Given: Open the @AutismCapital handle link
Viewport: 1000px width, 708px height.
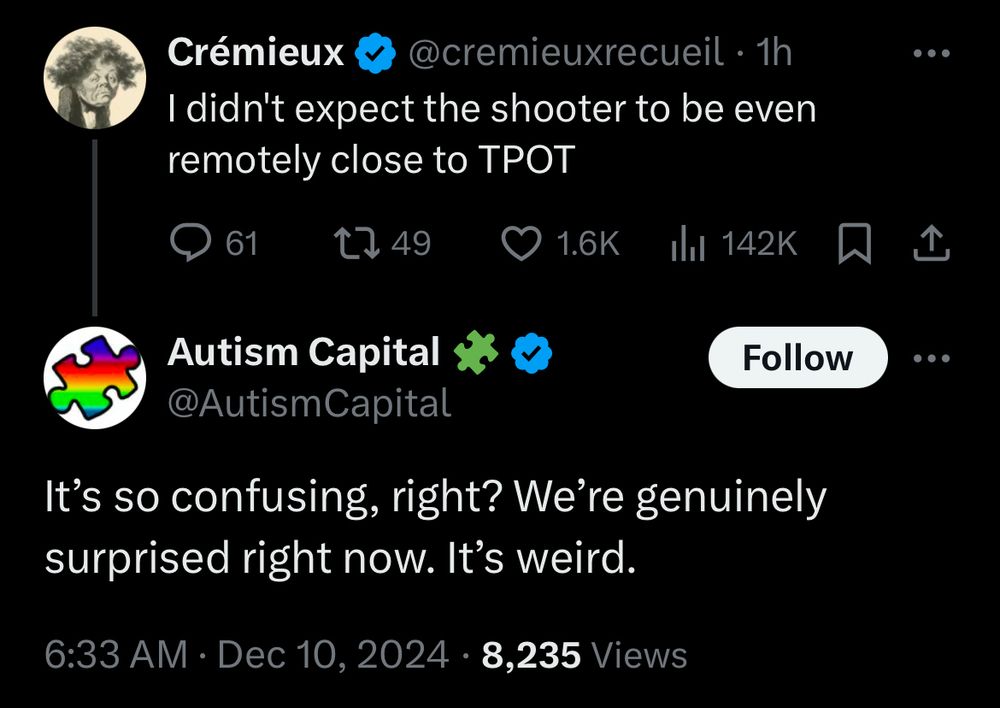Looking at the screenshot, I should point(309,402).
